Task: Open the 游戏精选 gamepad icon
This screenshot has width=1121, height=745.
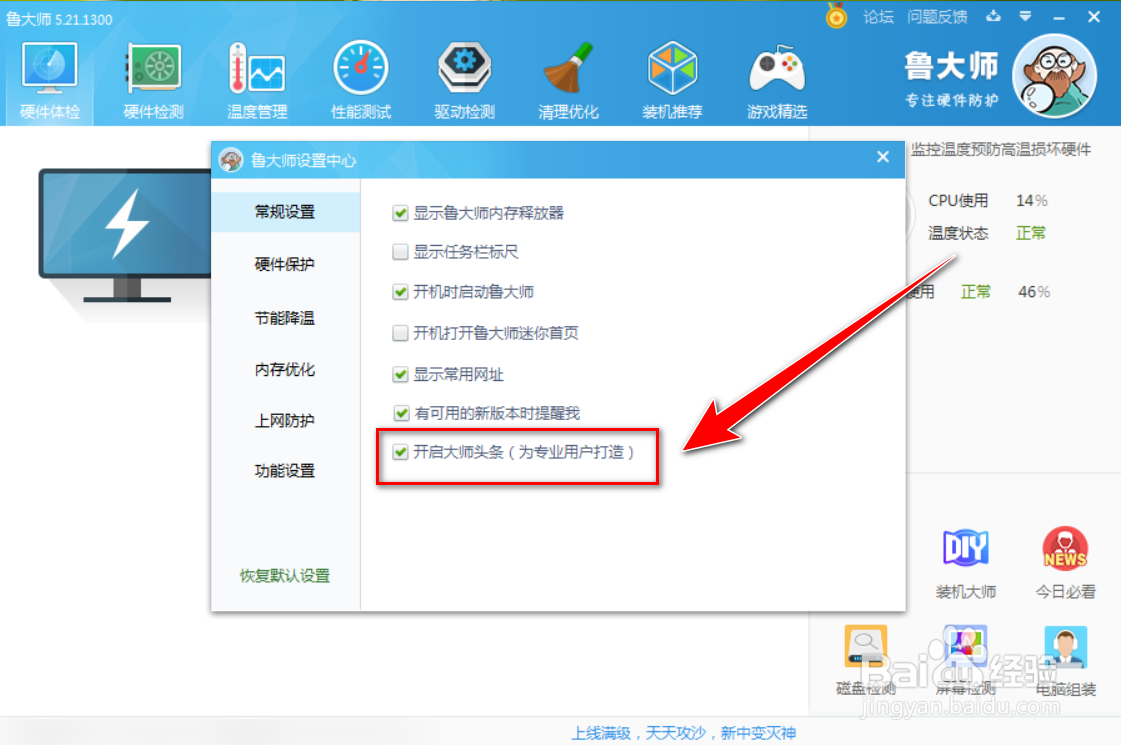Action: tap(776, 69)
